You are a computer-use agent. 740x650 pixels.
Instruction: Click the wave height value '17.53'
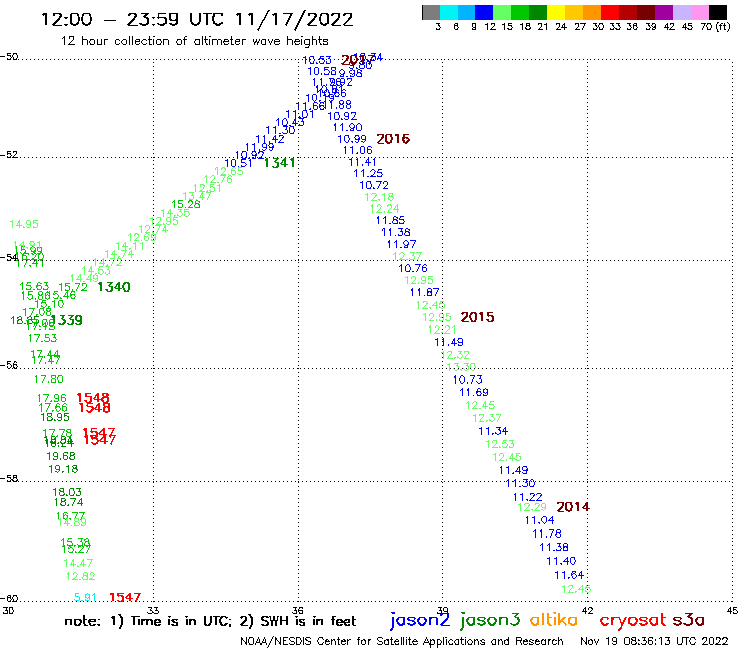coord(42,338)
